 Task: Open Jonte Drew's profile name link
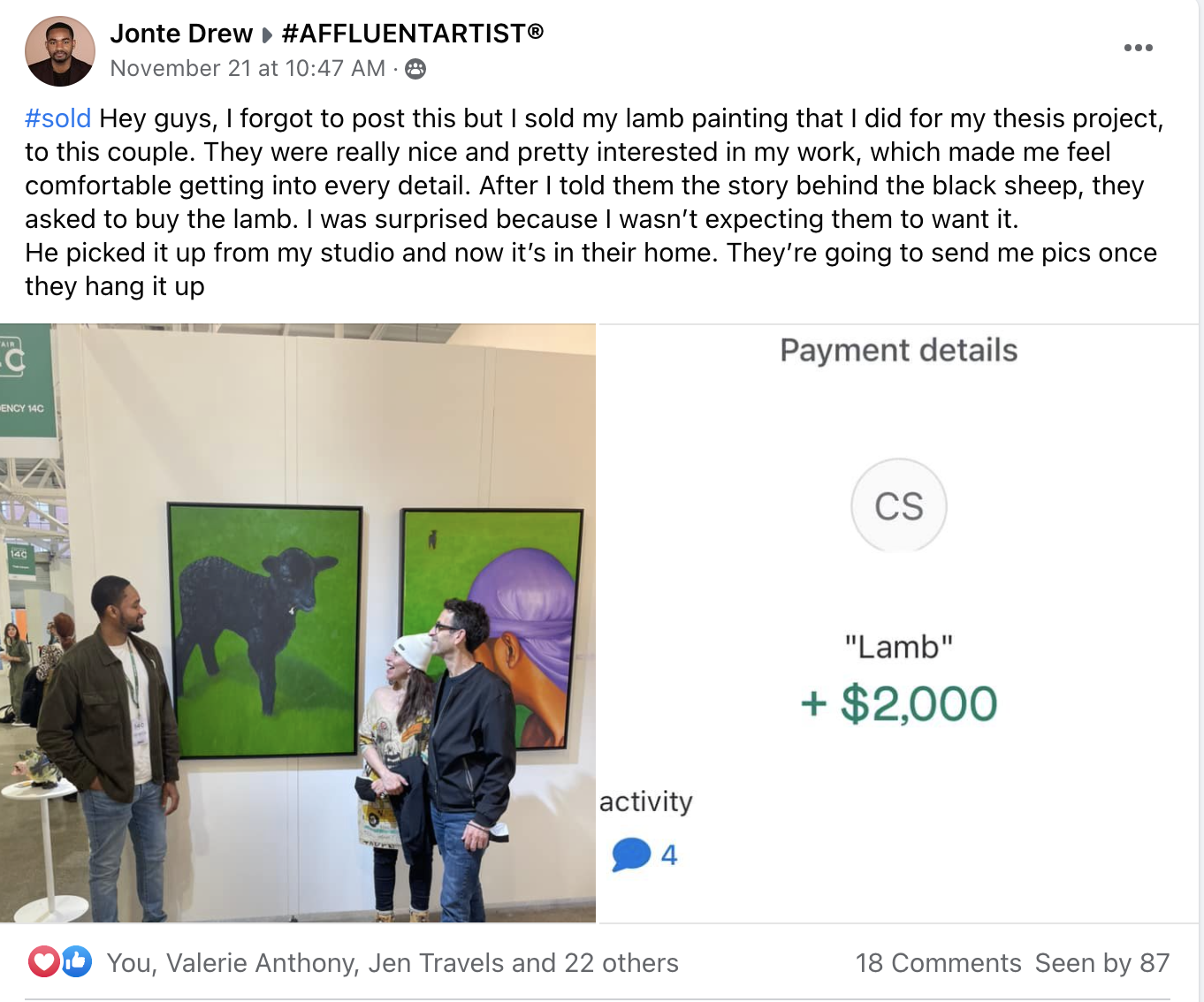(x=181, y=34)
